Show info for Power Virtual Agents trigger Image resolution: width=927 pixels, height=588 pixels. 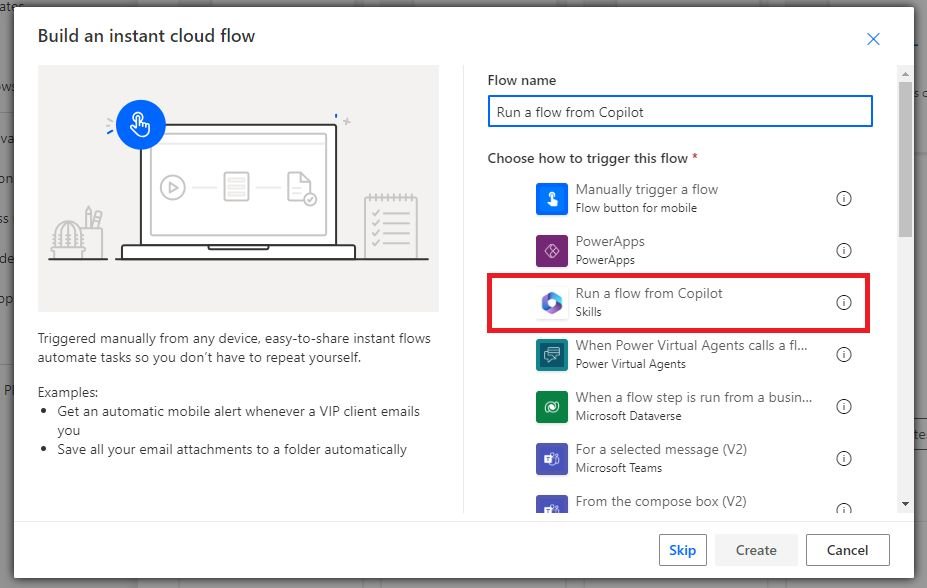[x=844, y=355]
